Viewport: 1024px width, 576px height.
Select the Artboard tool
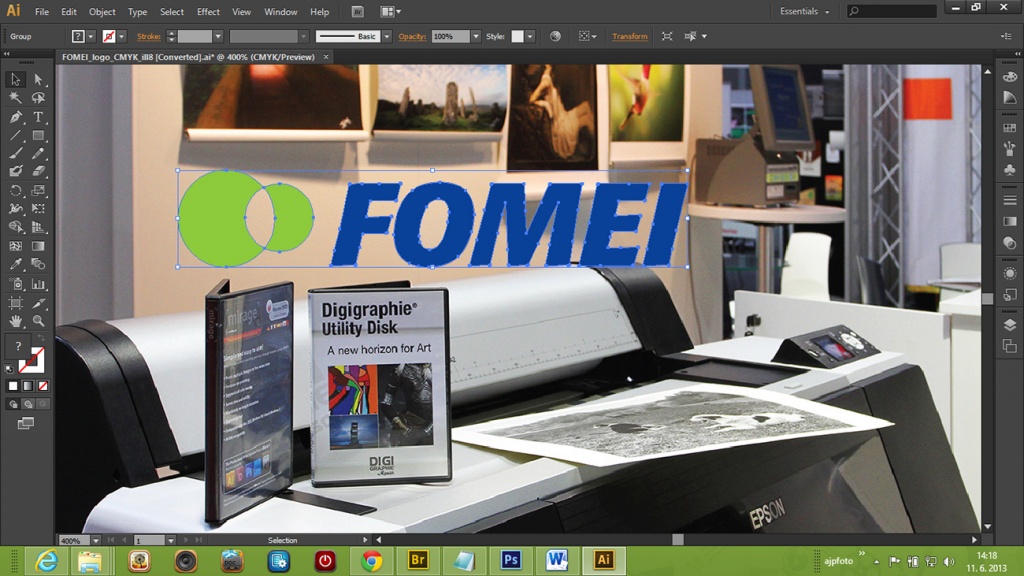click(x=16, y=303)
